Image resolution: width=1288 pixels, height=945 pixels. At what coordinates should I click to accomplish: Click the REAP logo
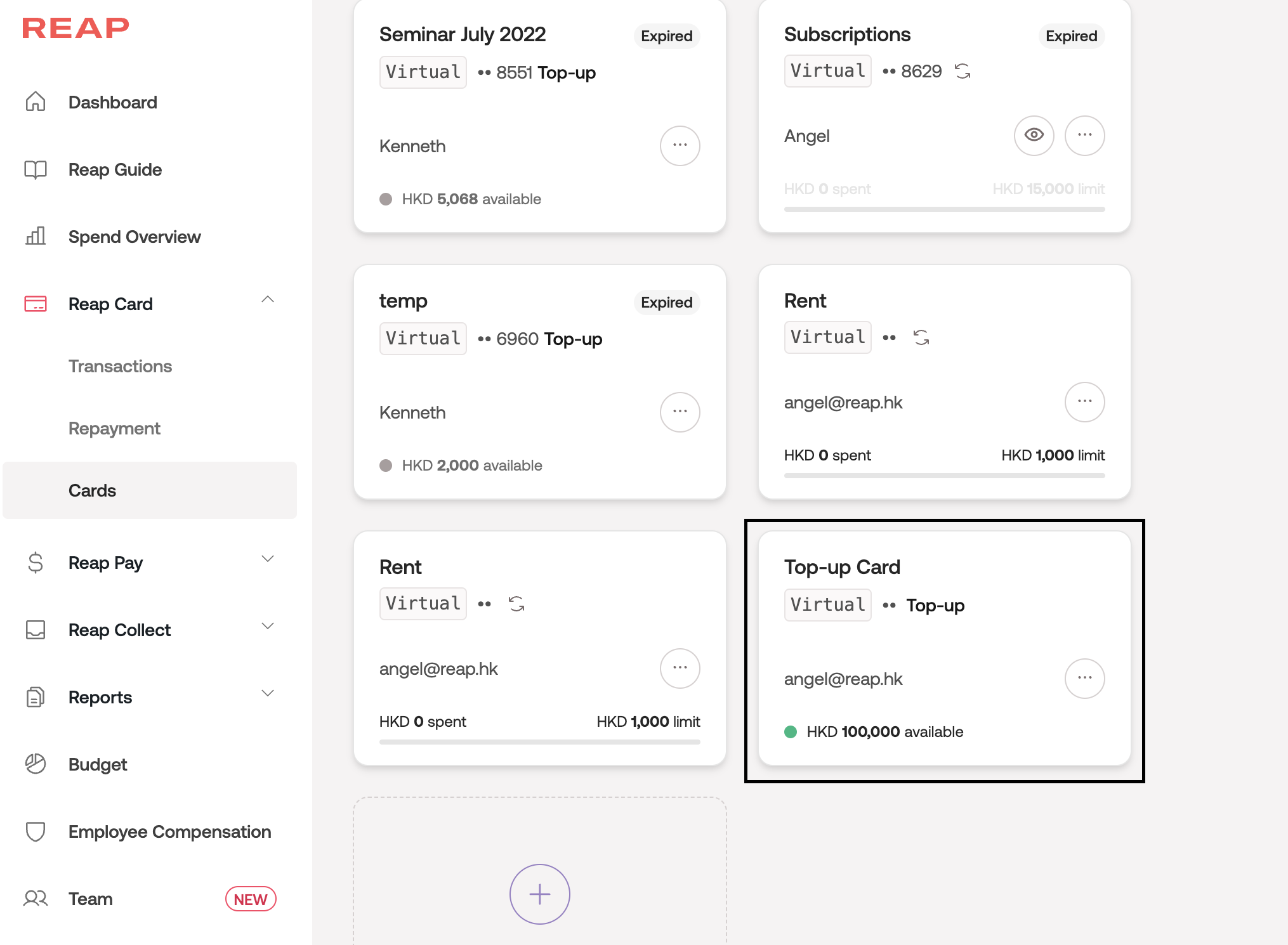(x=76, y=29)
